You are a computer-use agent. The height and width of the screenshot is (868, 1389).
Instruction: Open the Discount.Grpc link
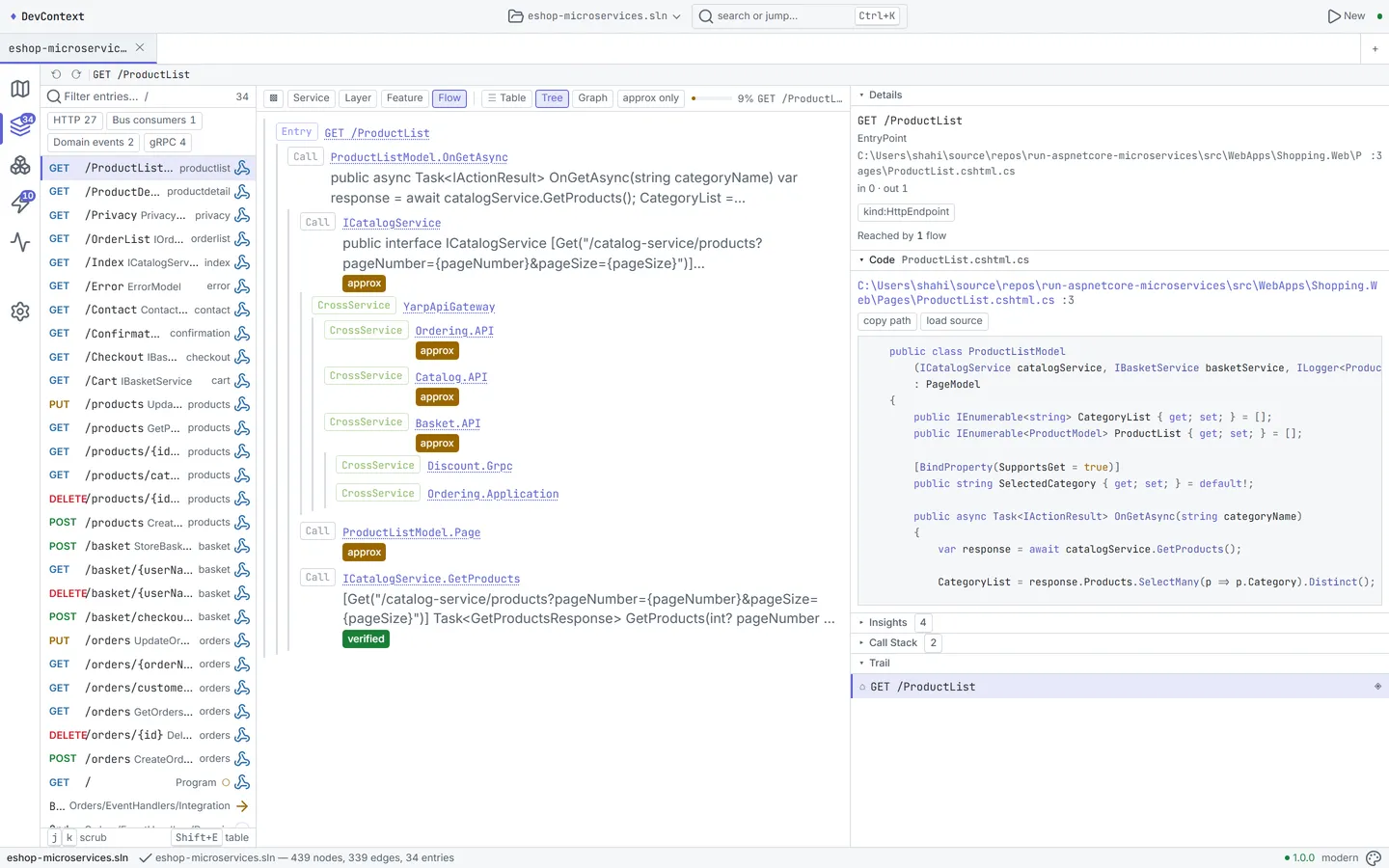(x=470, y=466)
